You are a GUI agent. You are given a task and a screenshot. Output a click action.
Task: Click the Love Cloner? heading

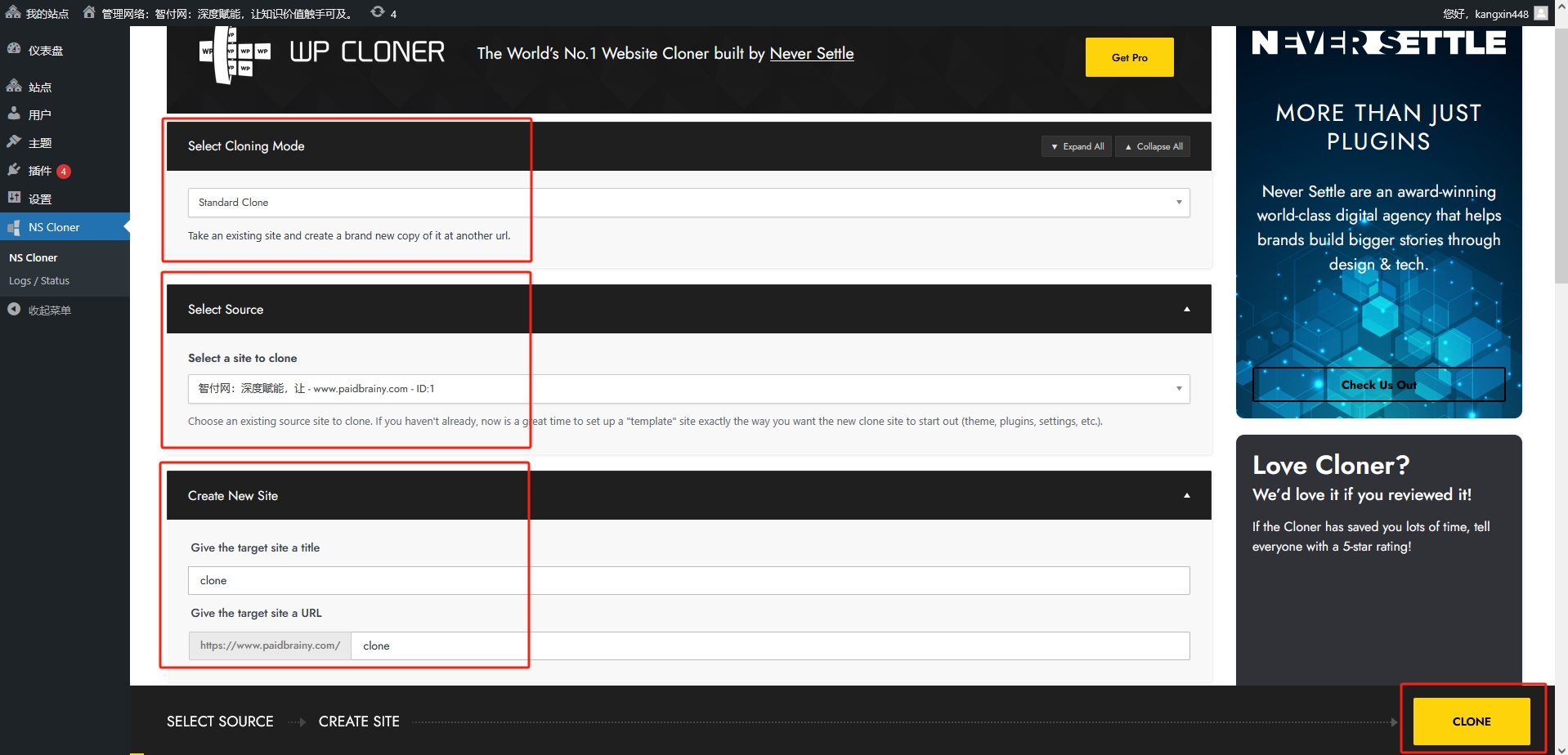pyautogui.click(x=1331, y=465)
